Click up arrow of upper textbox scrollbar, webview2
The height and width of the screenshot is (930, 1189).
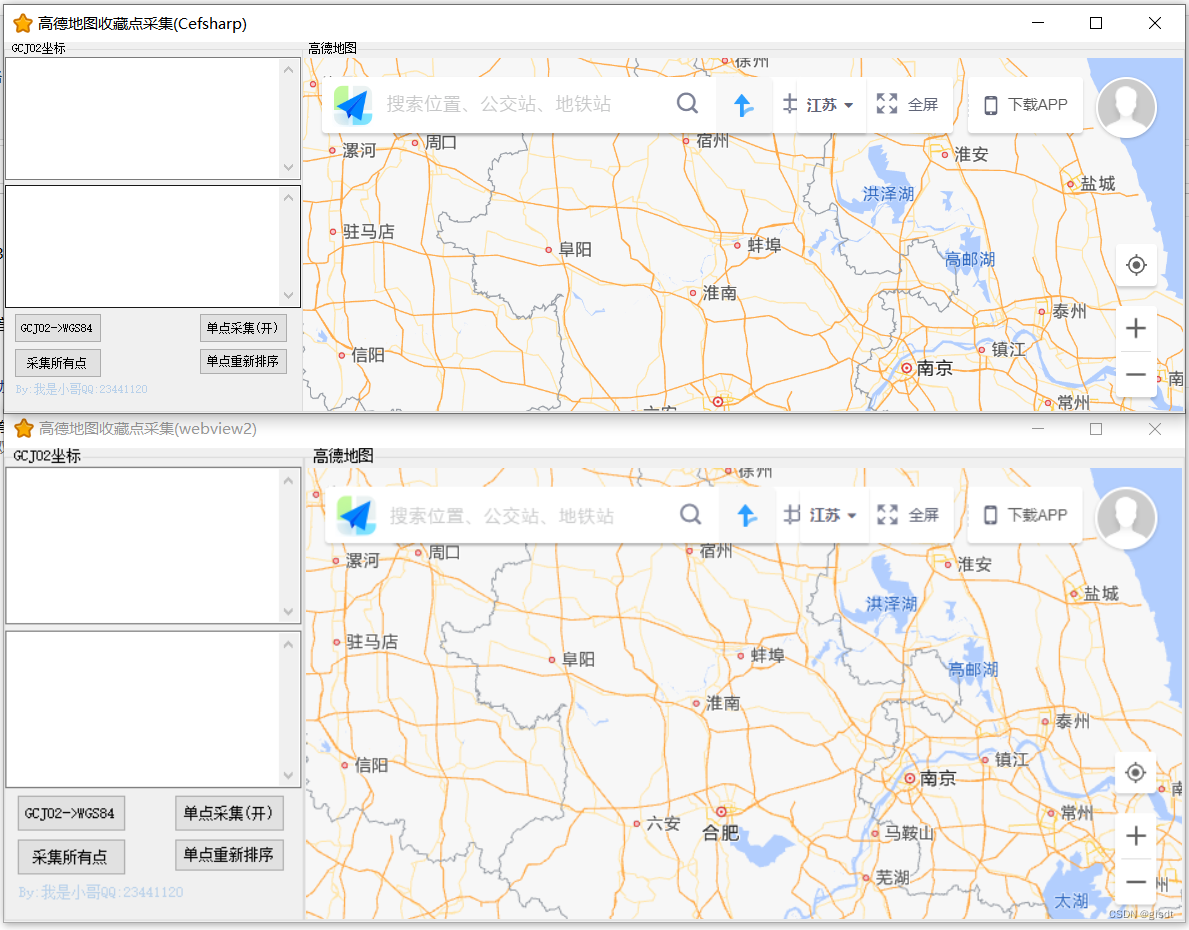click(x=288, y=480)
